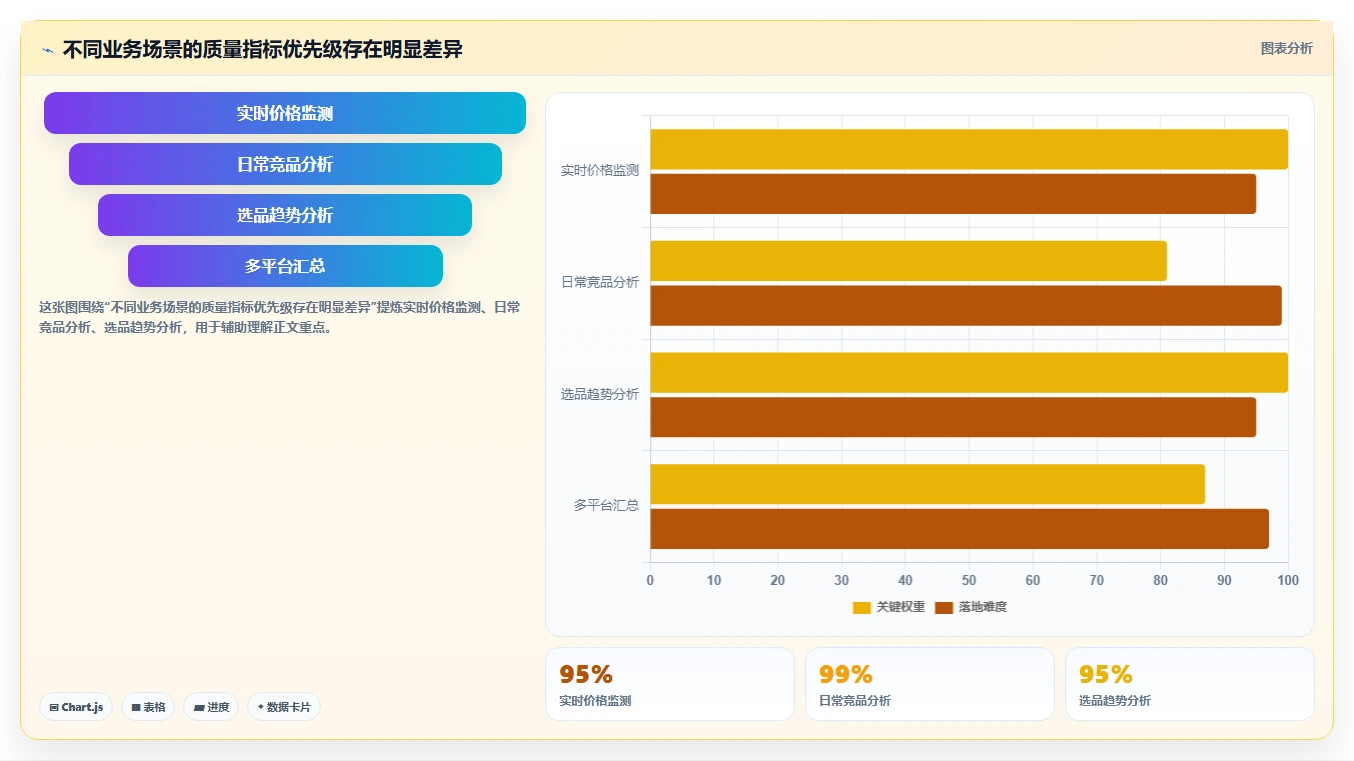Click the yellow 关键权重 bar for 多平台汇总
Image resolution: width=1354 pixels, height=761 pixels.
(928, 484)
